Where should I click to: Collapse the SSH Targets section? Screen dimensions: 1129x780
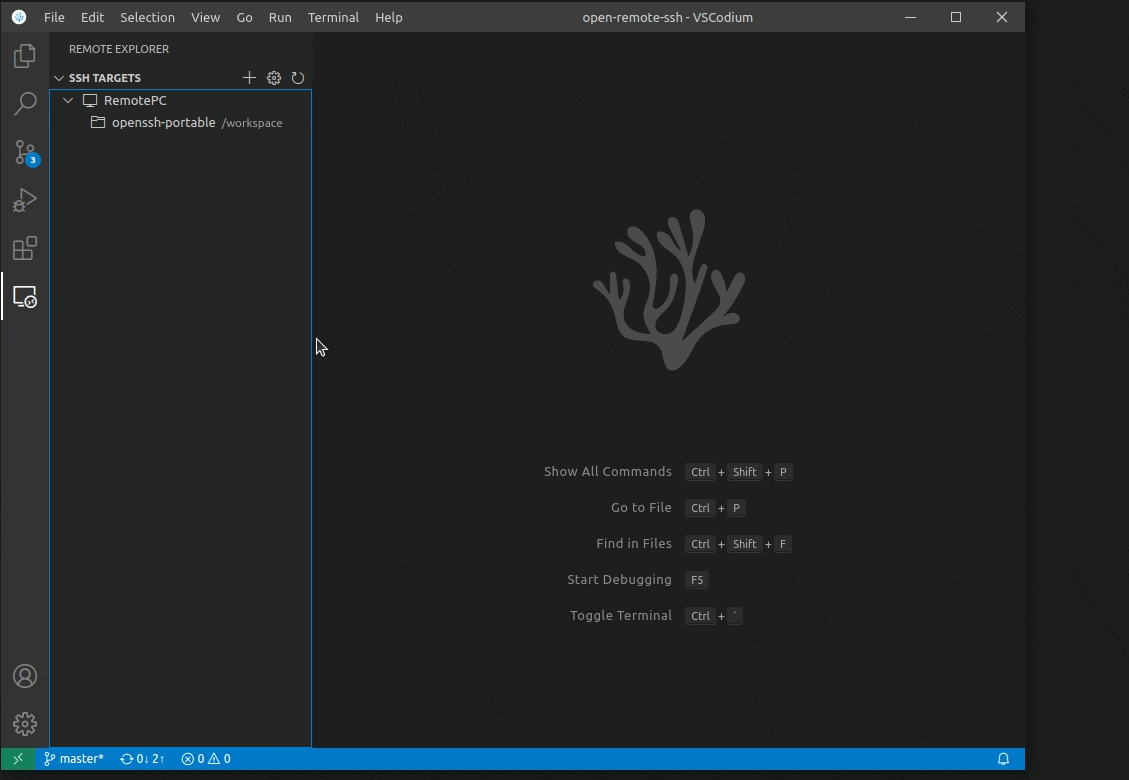pyautogui.click(x=59, y=77)
